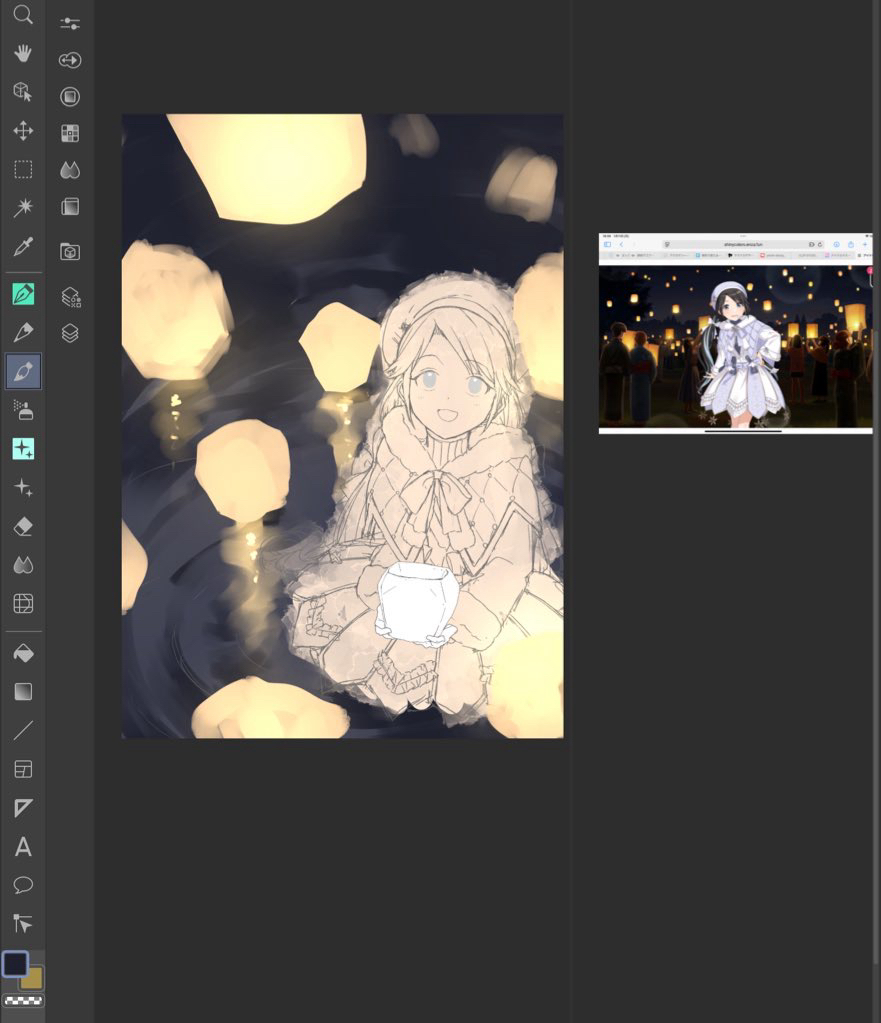Choose the speech Balloon tool
This screenshot has height=1023, width=881.
22,885
